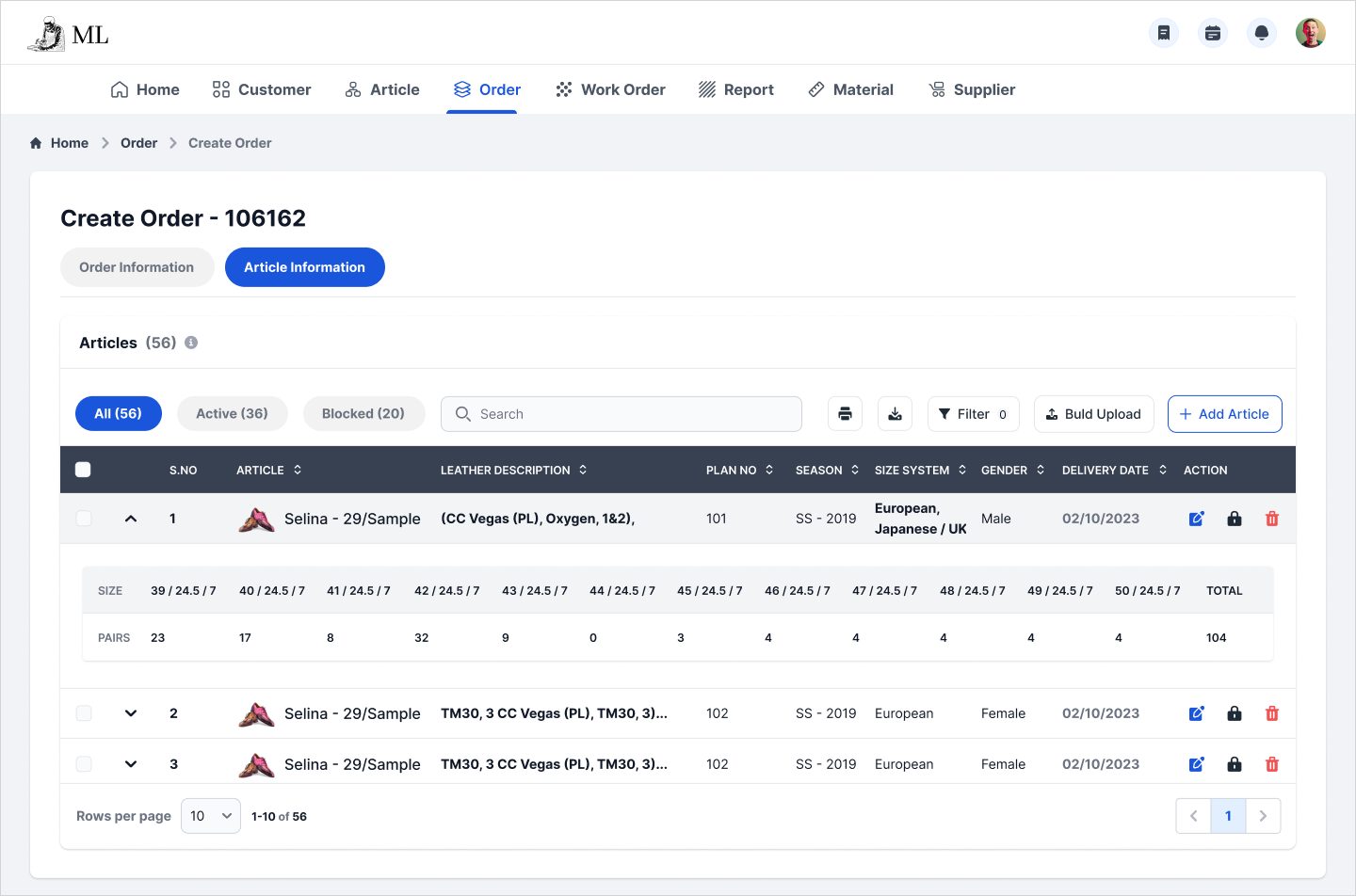Screen dimensions: 1356x896
Task: Click the Home breadcrumb link
Action: coord(70,143)
